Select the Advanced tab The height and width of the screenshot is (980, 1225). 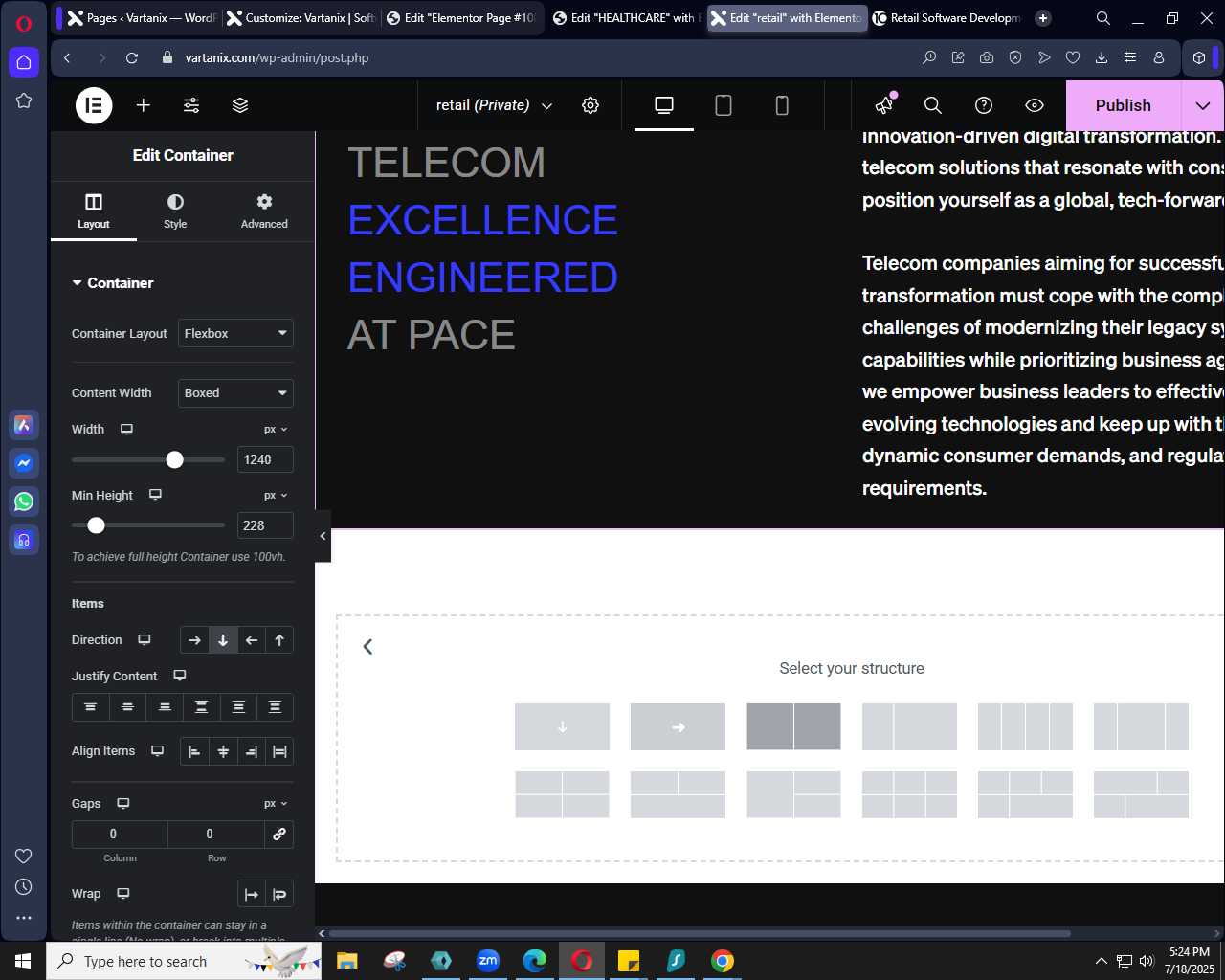264,211
